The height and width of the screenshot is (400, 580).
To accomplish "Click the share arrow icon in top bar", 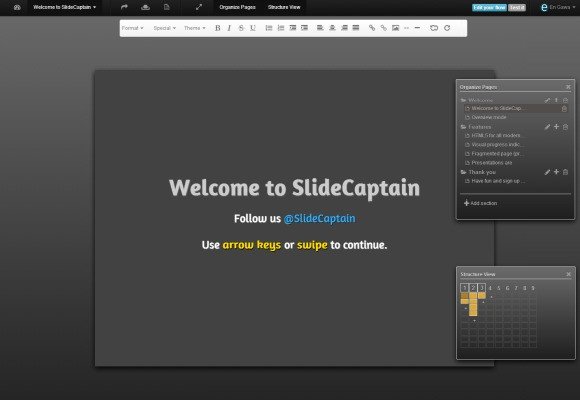I will pyautogui.click(x=124, y=7).
